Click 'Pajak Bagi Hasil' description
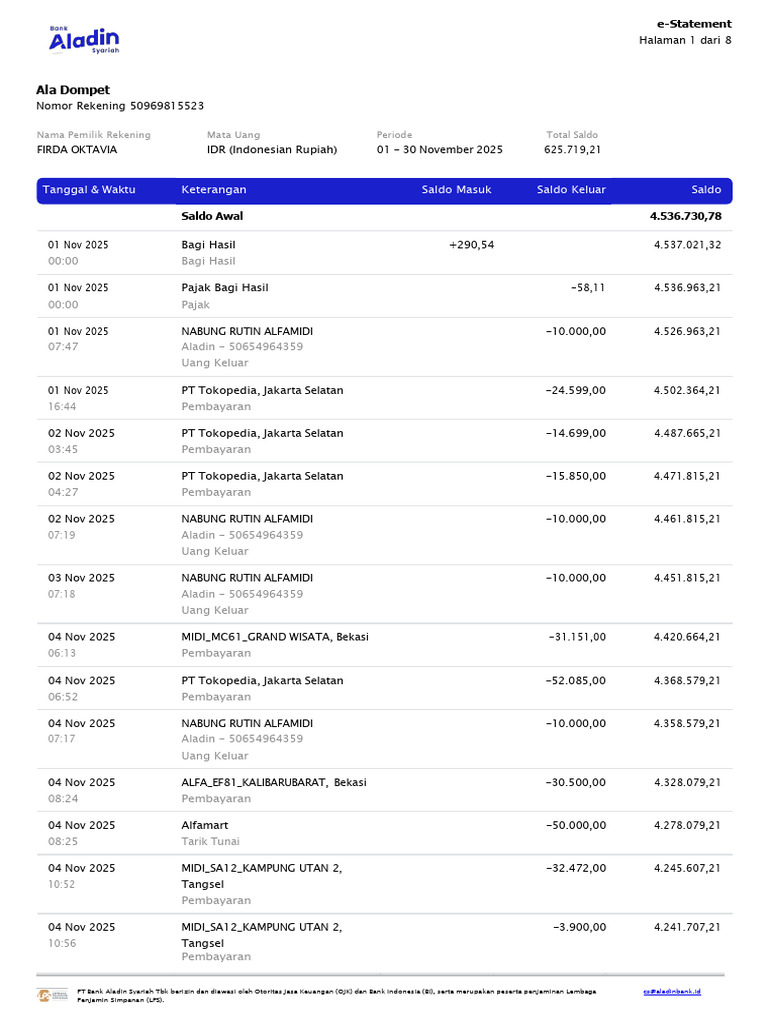This screenshot has height=1024, width=768. point(225,288)
